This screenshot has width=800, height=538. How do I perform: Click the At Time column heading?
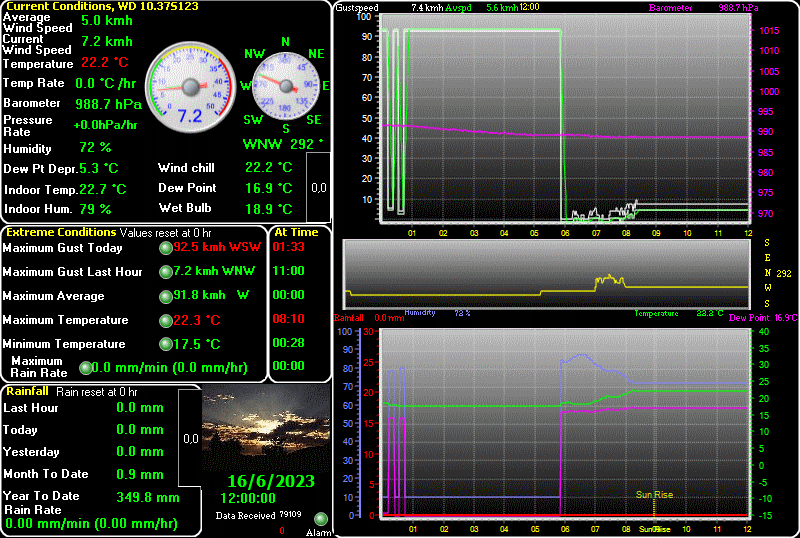click(296, 232)
